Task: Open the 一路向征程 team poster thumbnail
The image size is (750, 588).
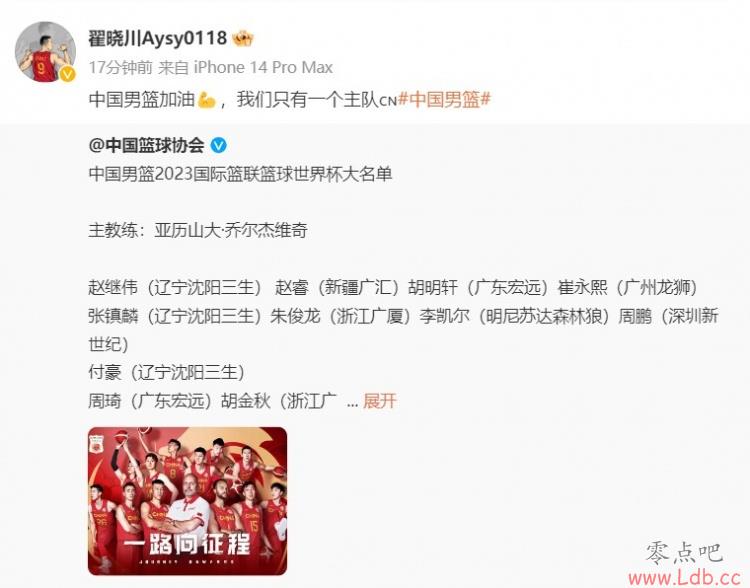Action: click(188, 501)
